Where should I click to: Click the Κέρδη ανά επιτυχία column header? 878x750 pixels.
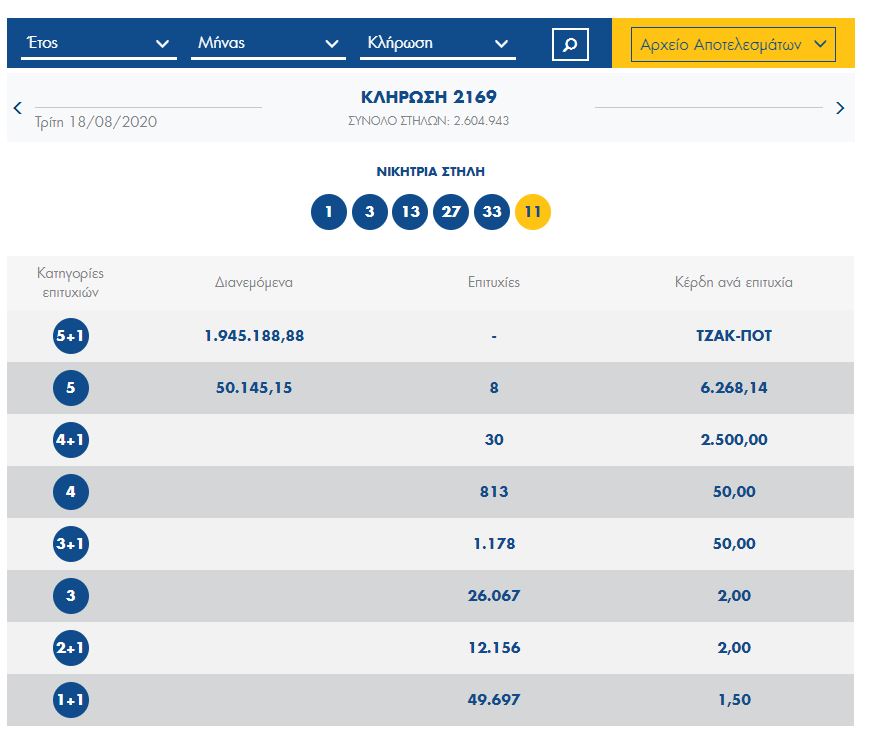(x=733, y=283)
